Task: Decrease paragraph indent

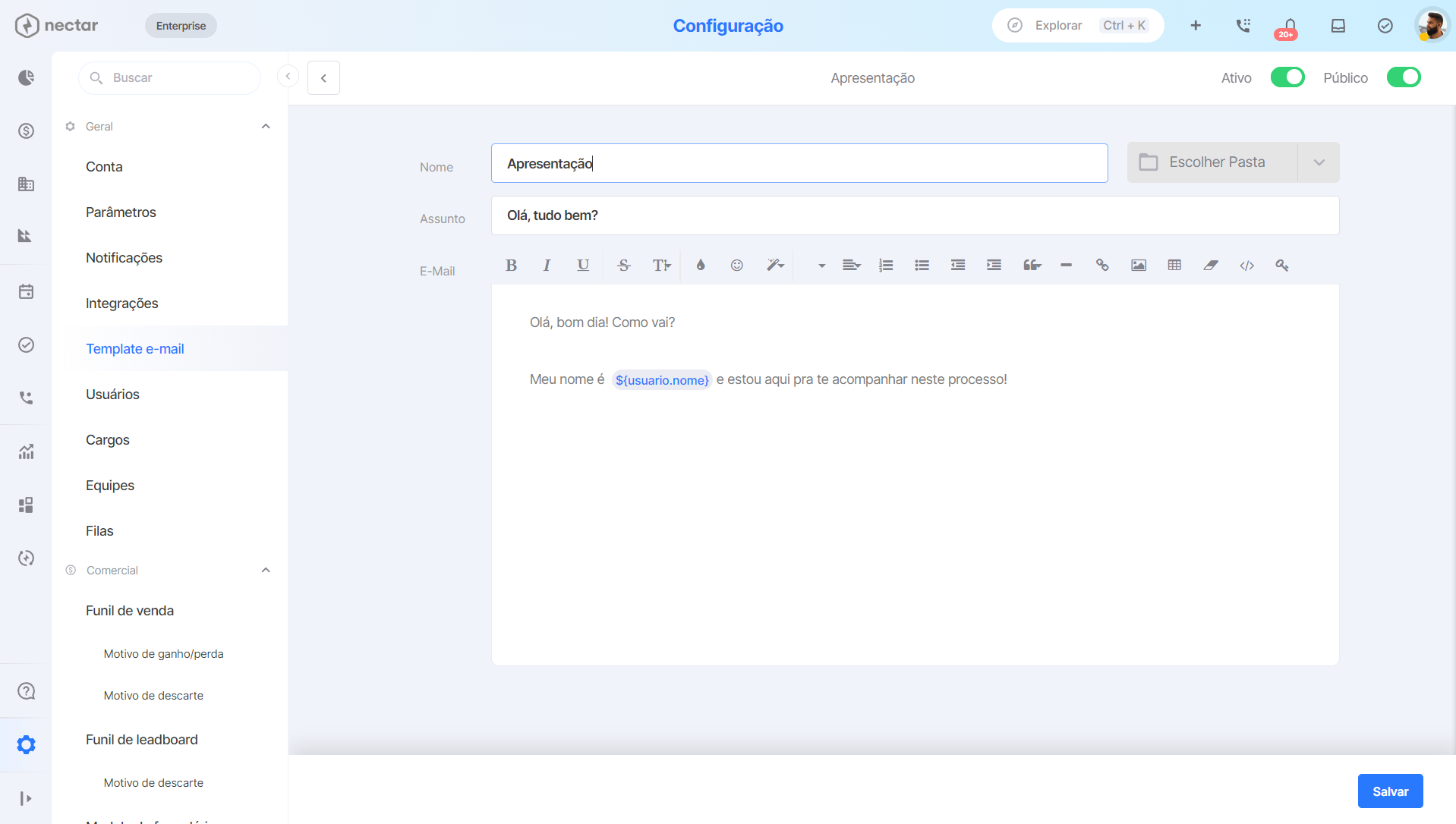Action: pos(958,265)
